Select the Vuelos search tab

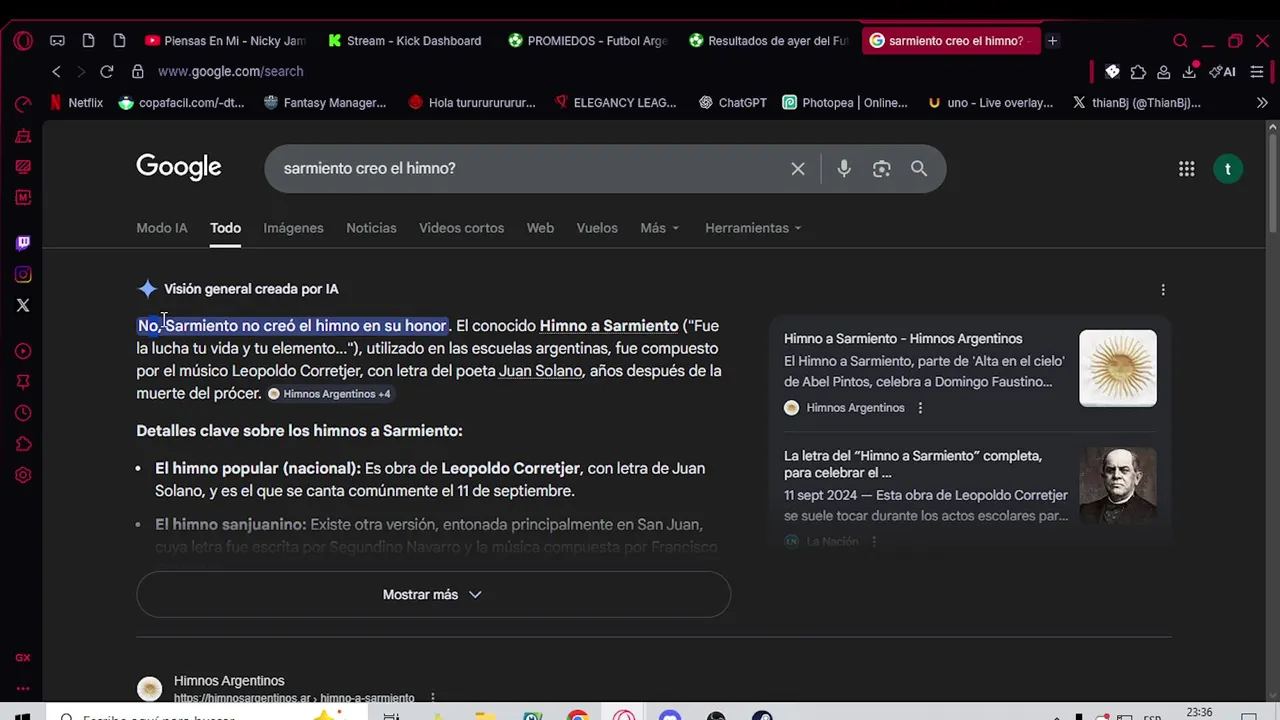click(597, 228)
